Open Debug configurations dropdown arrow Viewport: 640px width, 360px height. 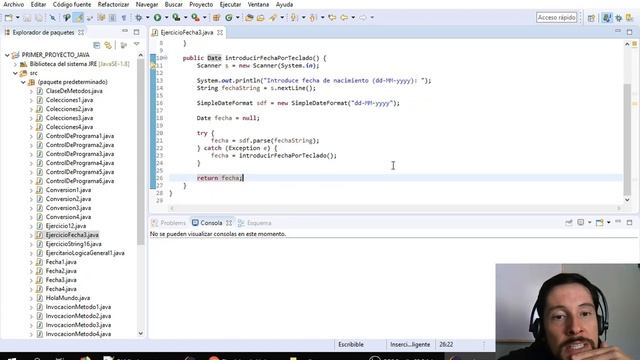148,18
